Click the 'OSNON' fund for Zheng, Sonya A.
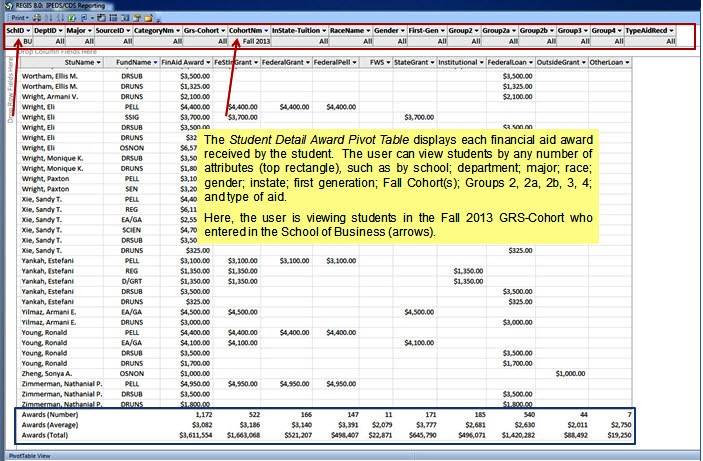 point(132,374)
